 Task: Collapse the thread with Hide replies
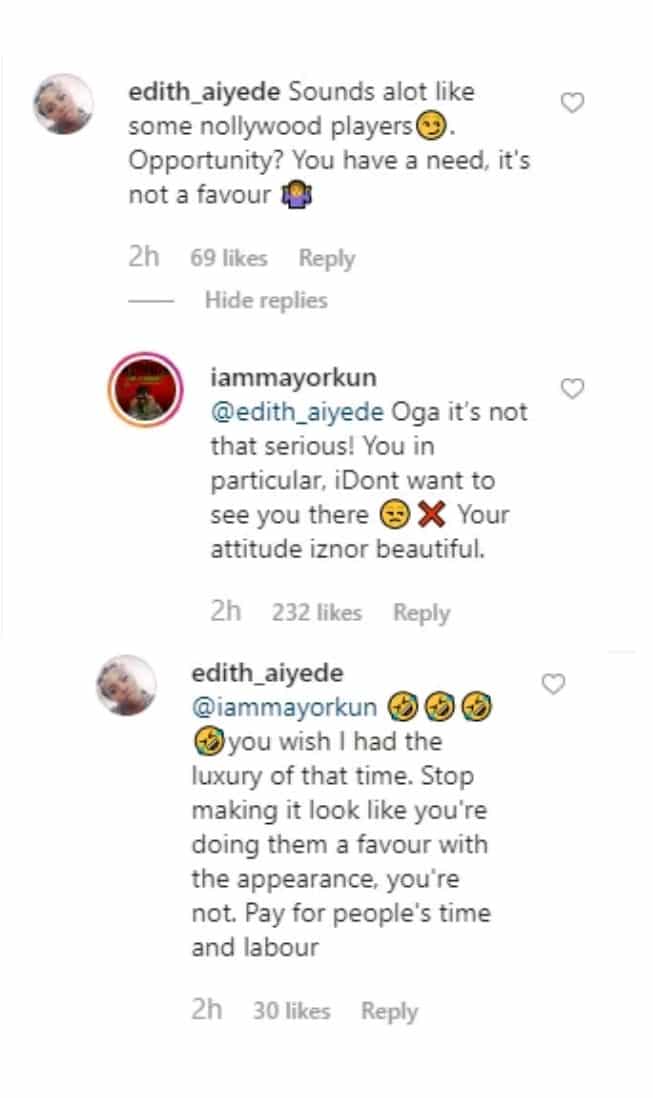point(266,300)
